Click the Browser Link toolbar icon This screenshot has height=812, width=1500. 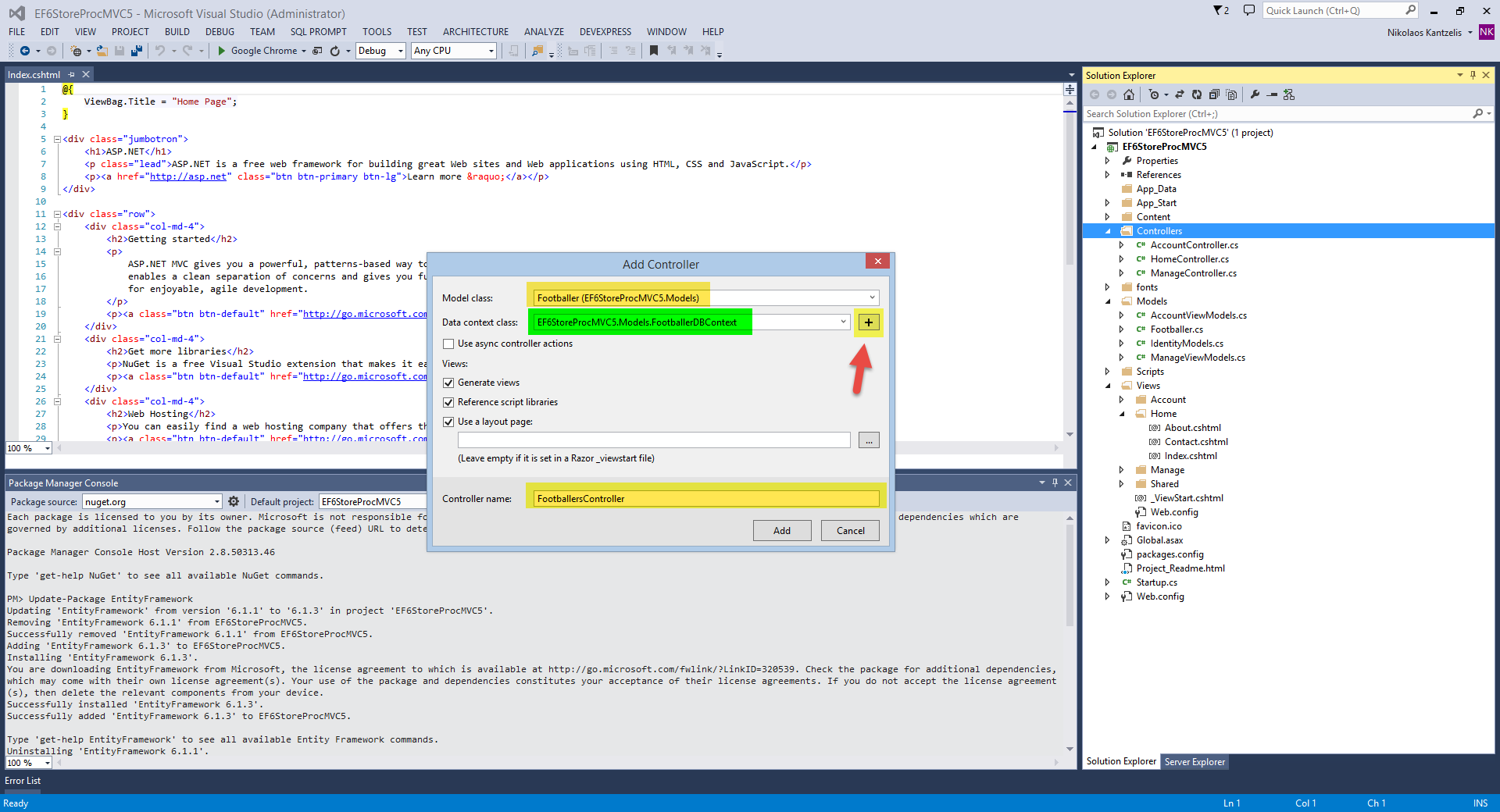click(317, 51)
